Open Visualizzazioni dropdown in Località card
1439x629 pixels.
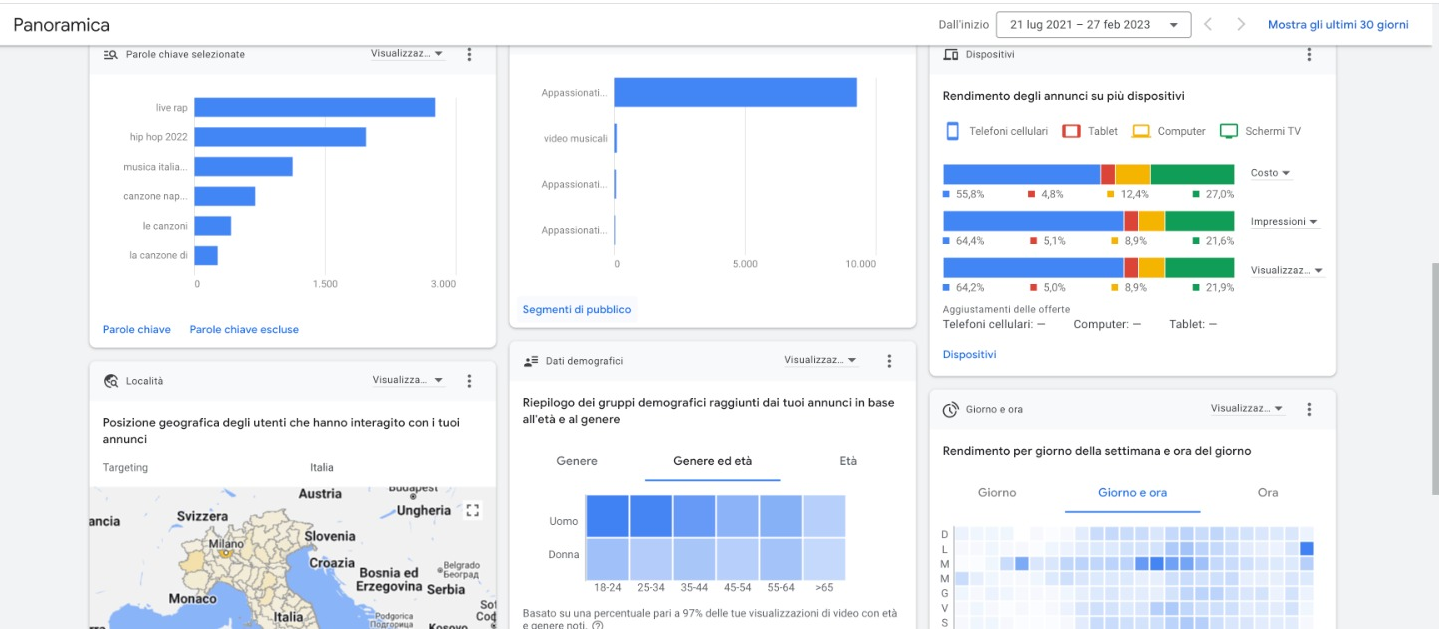coord(408,381)
